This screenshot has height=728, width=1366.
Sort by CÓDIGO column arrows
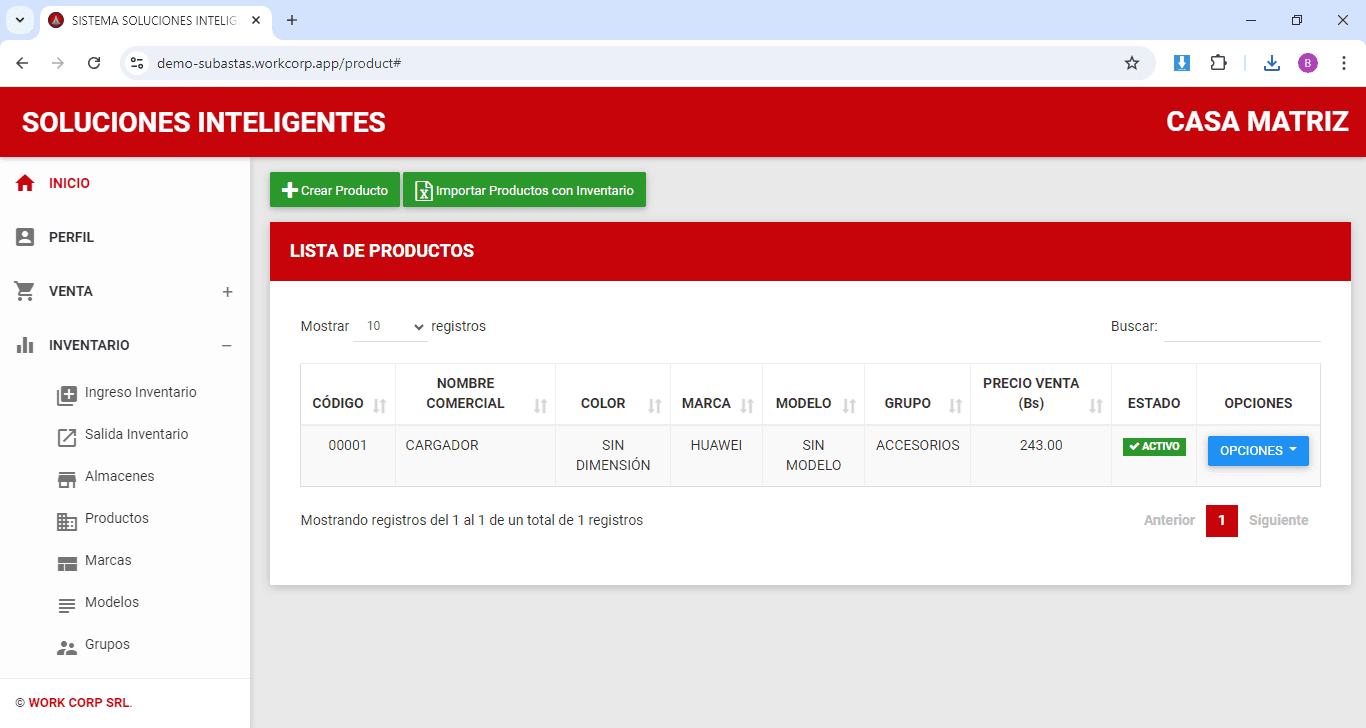tap(379, 405)
